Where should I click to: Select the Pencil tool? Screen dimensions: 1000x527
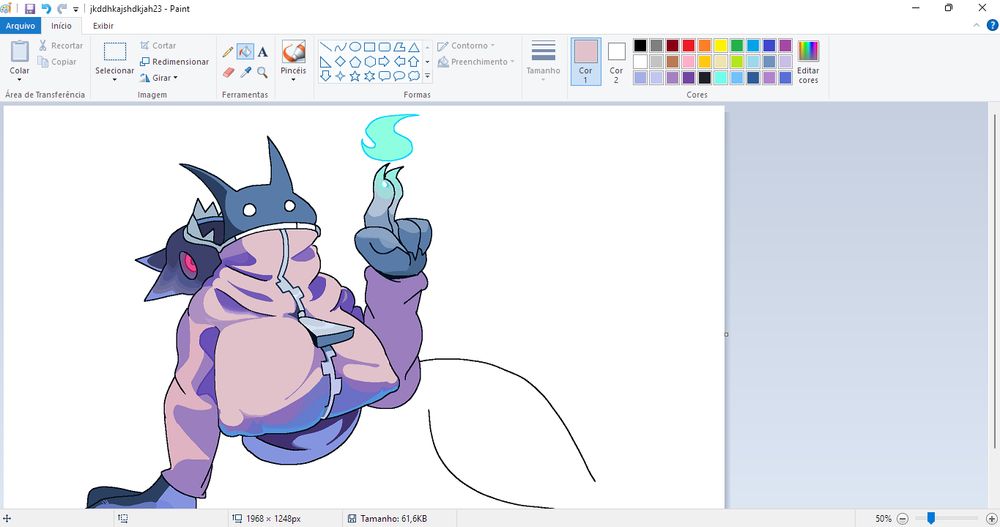[228, 51]
